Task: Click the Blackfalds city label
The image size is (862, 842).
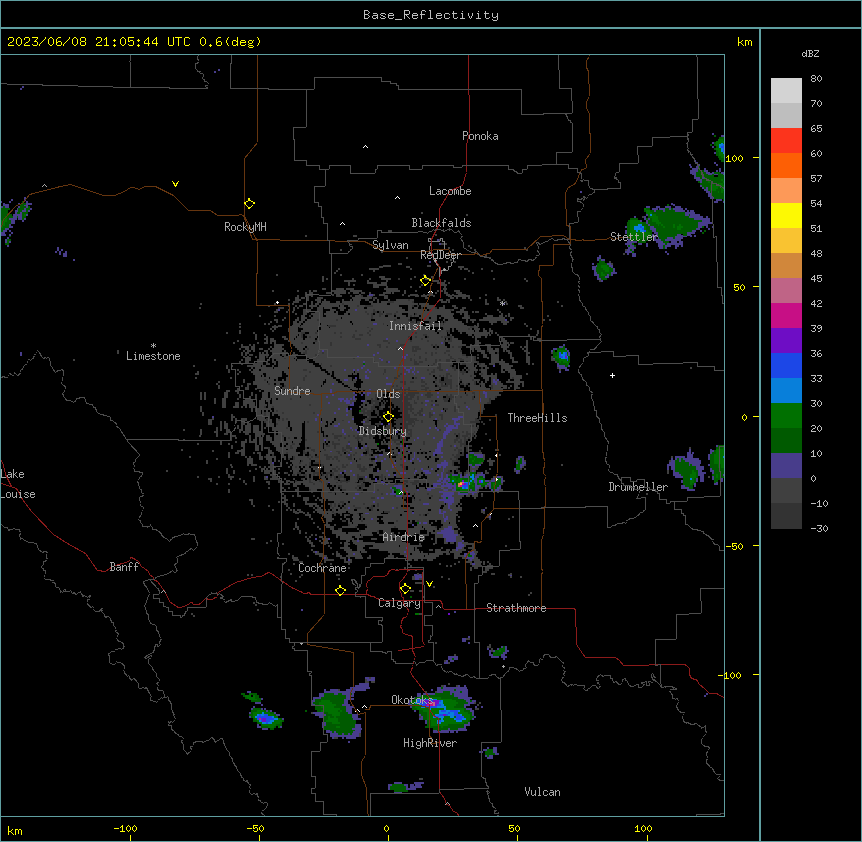Action: click(441, 223)
